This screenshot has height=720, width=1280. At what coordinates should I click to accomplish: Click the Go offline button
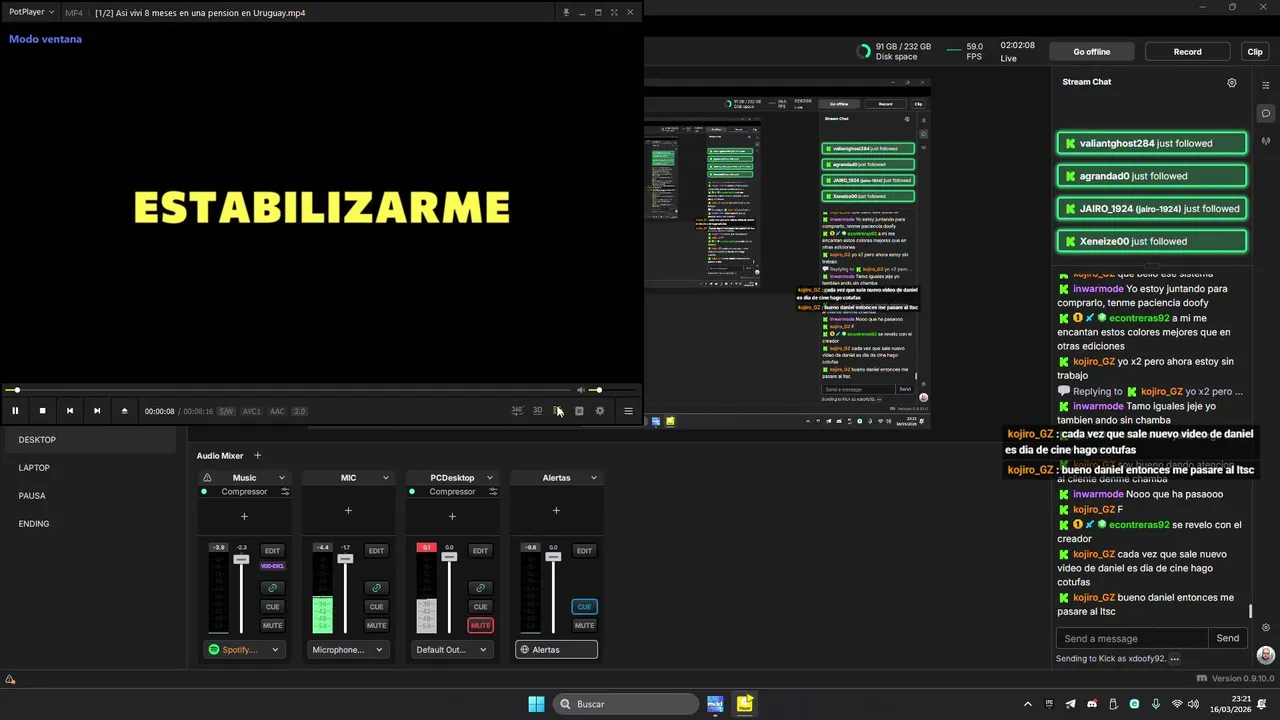(x=1092, y=52)
